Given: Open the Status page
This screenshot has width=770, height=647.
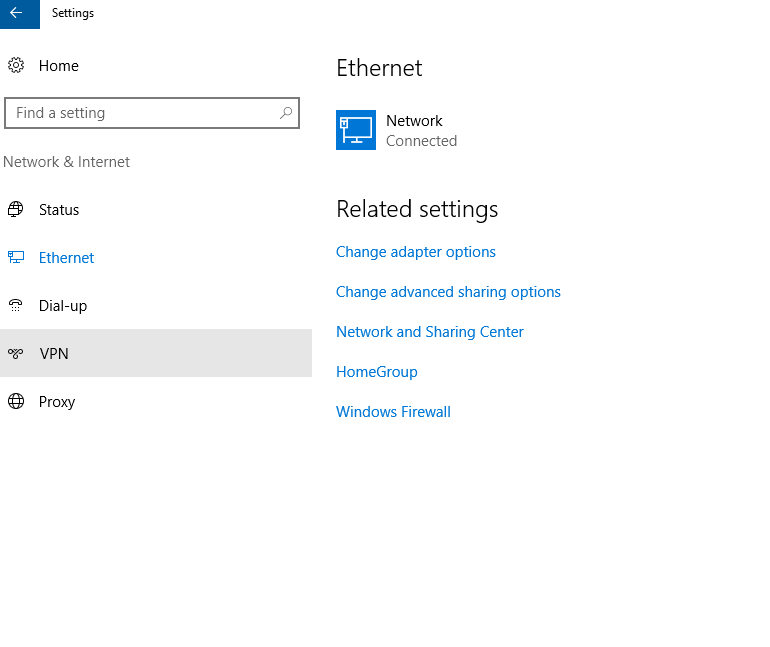Looking at the screenshot, I should point(156,210).
